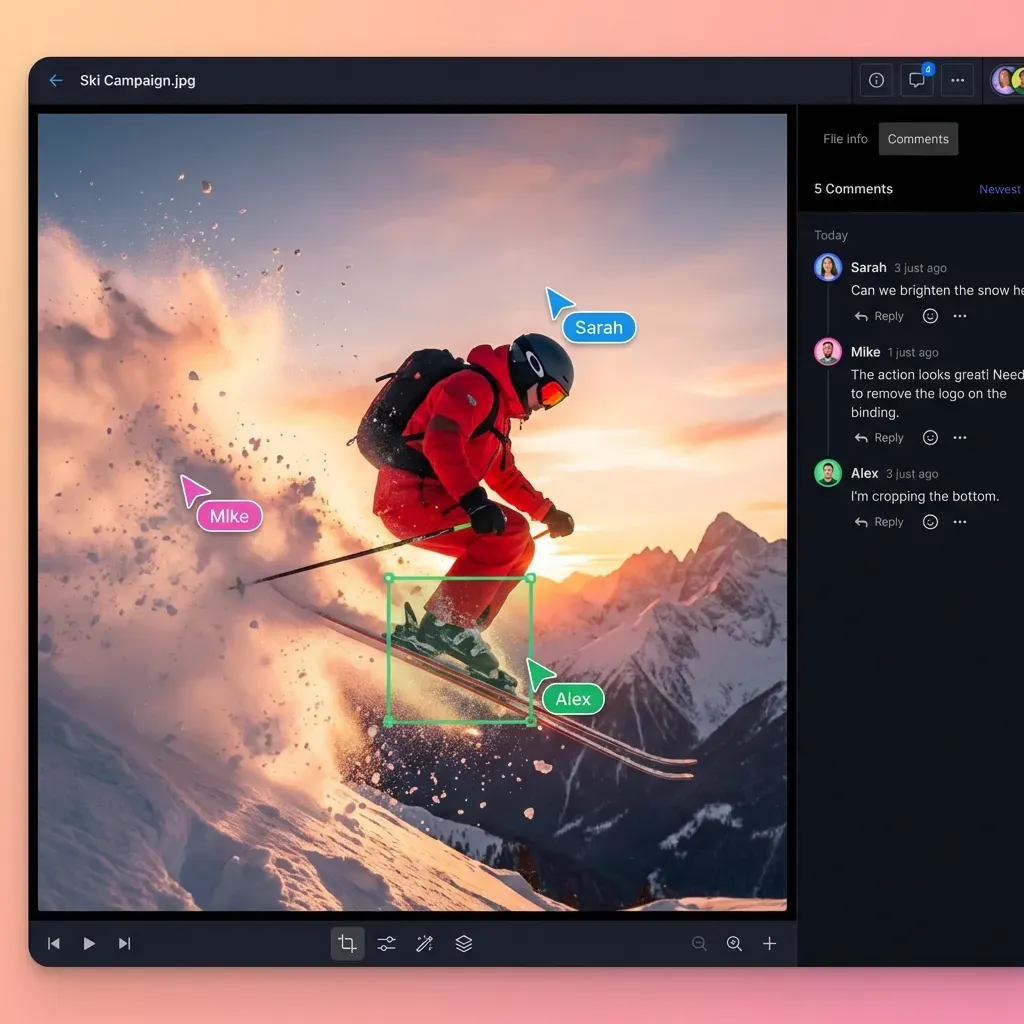Go back using the blue arrow
The height and width of the screenshot is (1024, 1024).
coord(55,80)
